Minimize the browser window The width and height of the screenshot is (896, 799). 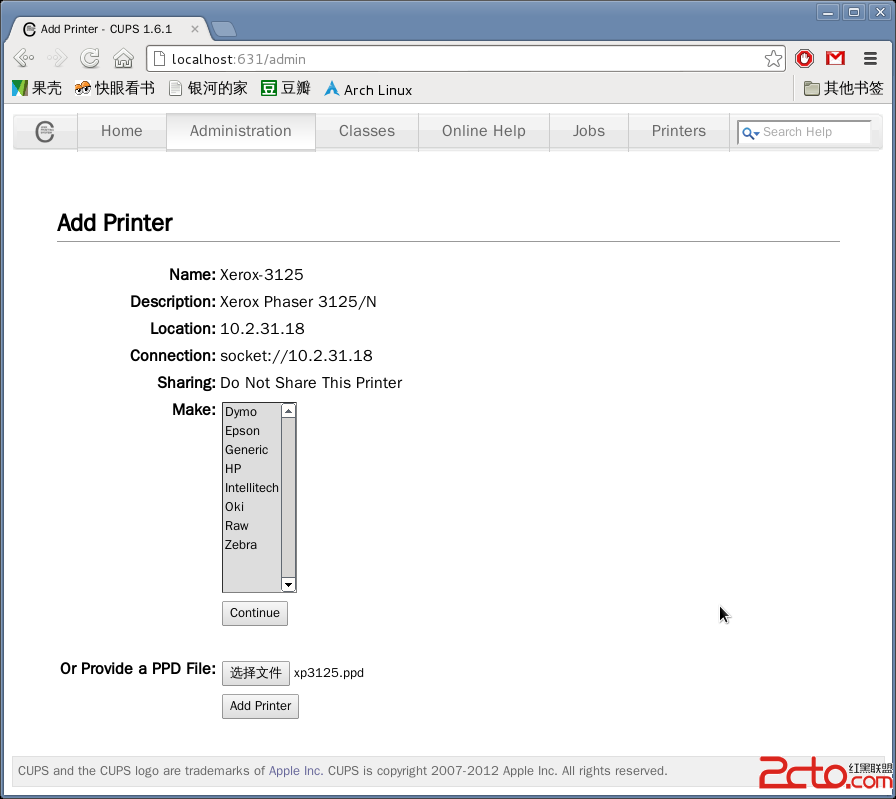tap(827, 12)
